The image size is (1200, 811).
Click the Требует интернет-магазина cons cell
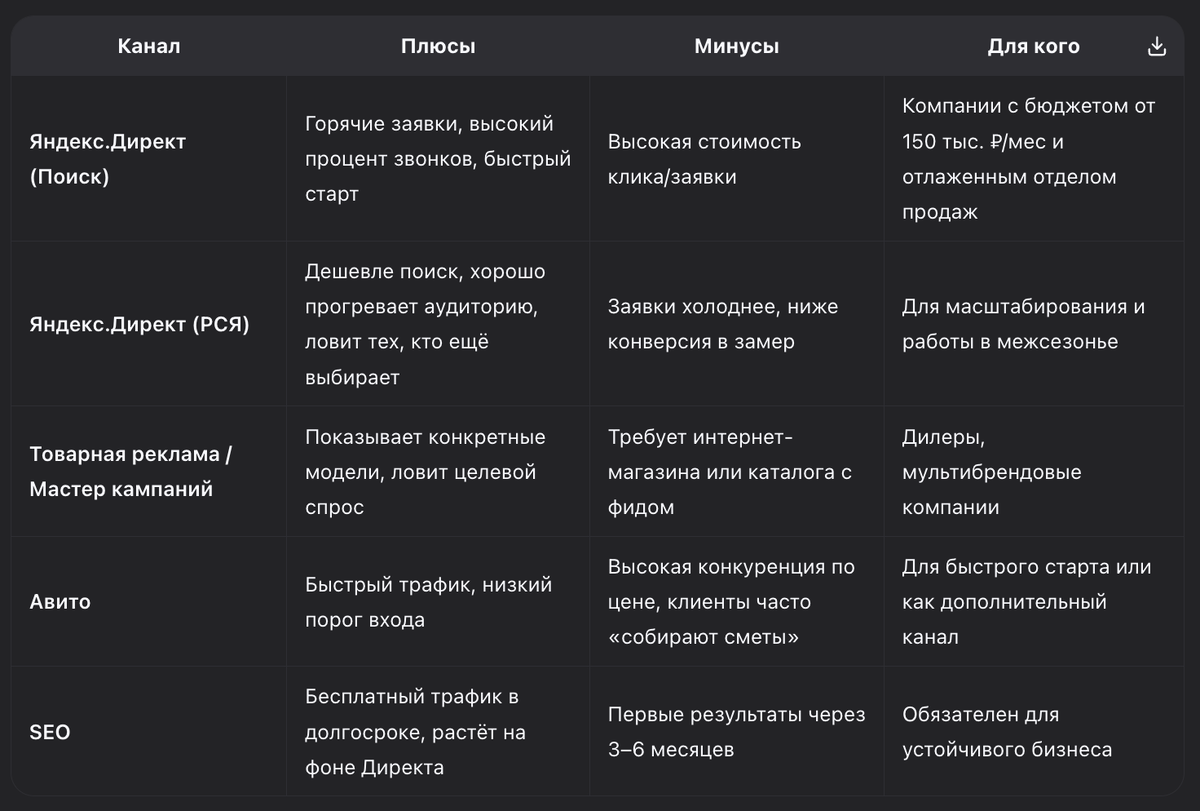729,472
